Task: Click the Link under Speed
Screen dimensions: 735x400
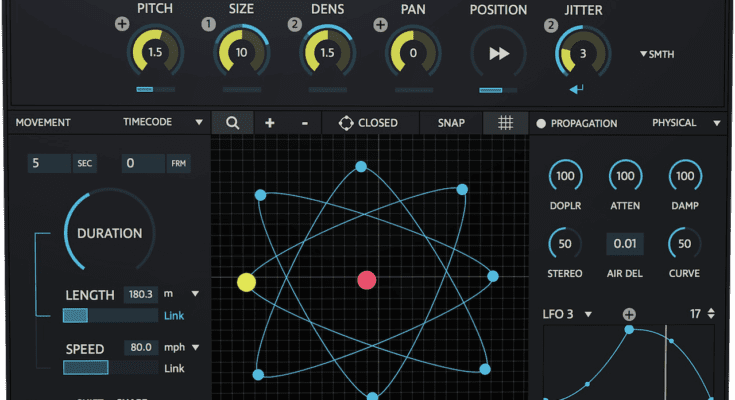Action: coord(174,368)
